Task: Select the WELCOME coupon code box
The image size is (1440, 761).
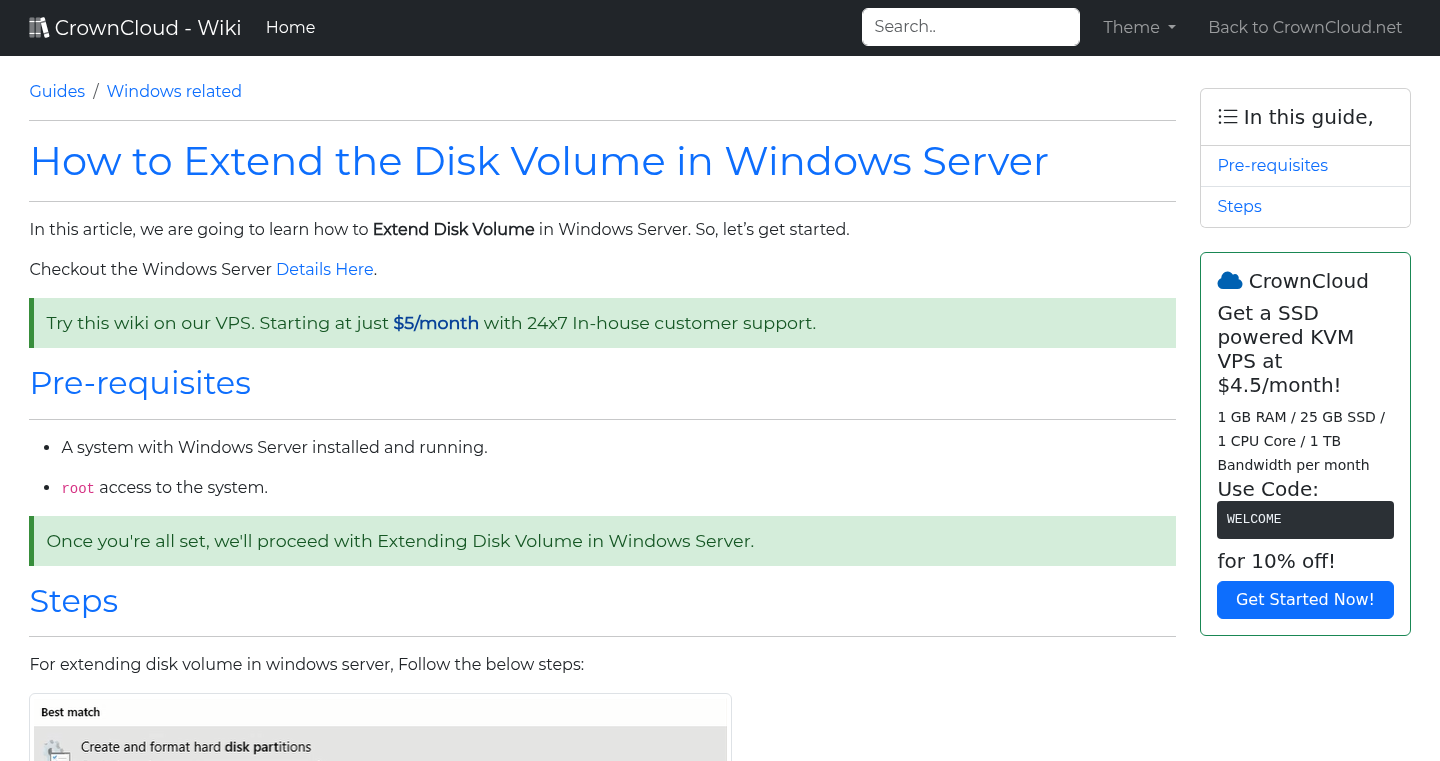Action: 1305,519
